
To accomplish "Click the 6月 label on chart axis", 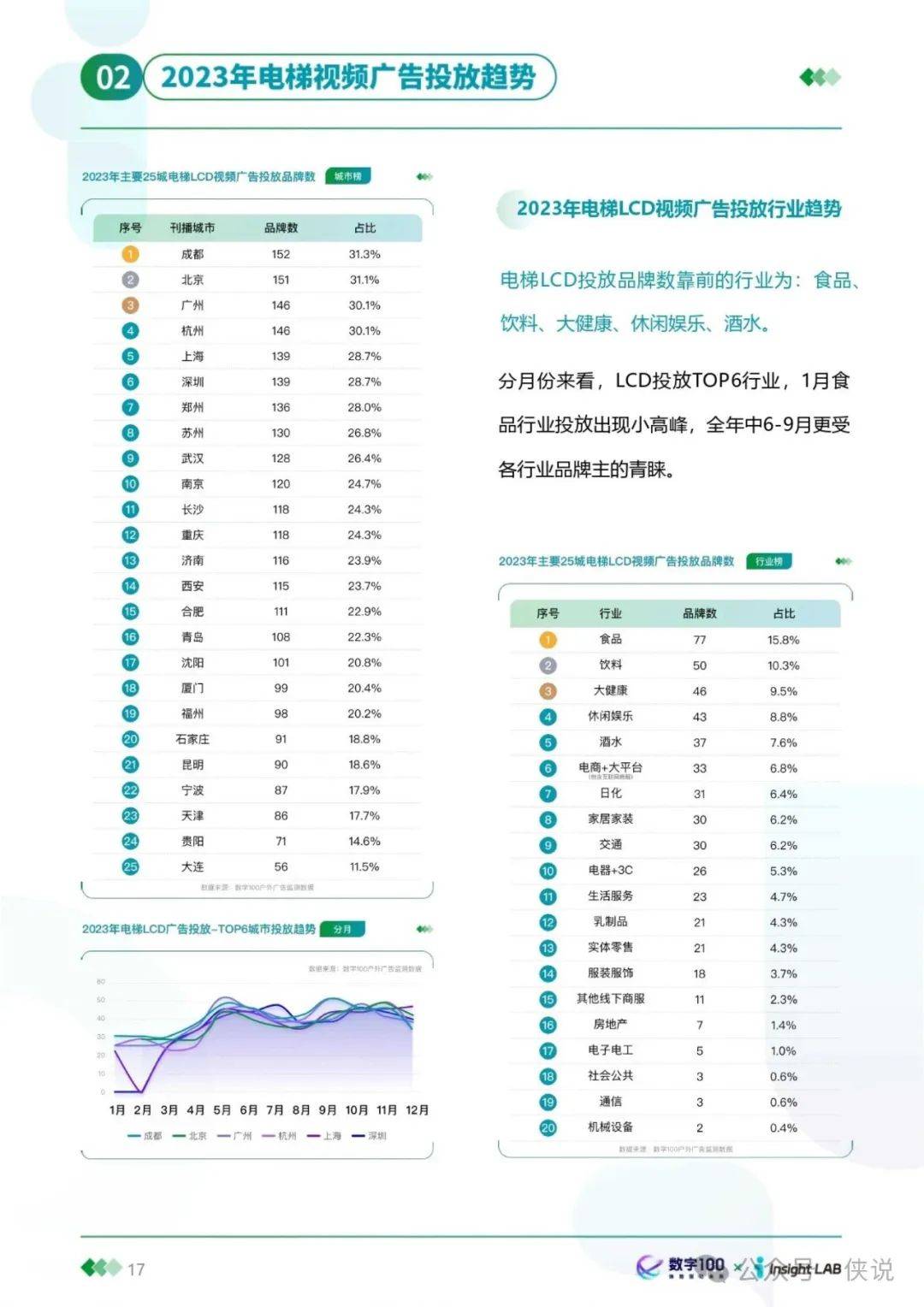I will (x=249, y=1110).
